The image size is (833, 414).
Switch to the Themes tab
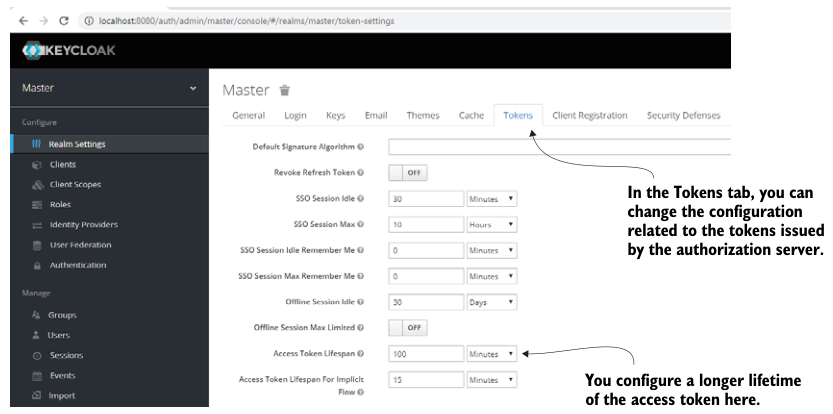423,115
